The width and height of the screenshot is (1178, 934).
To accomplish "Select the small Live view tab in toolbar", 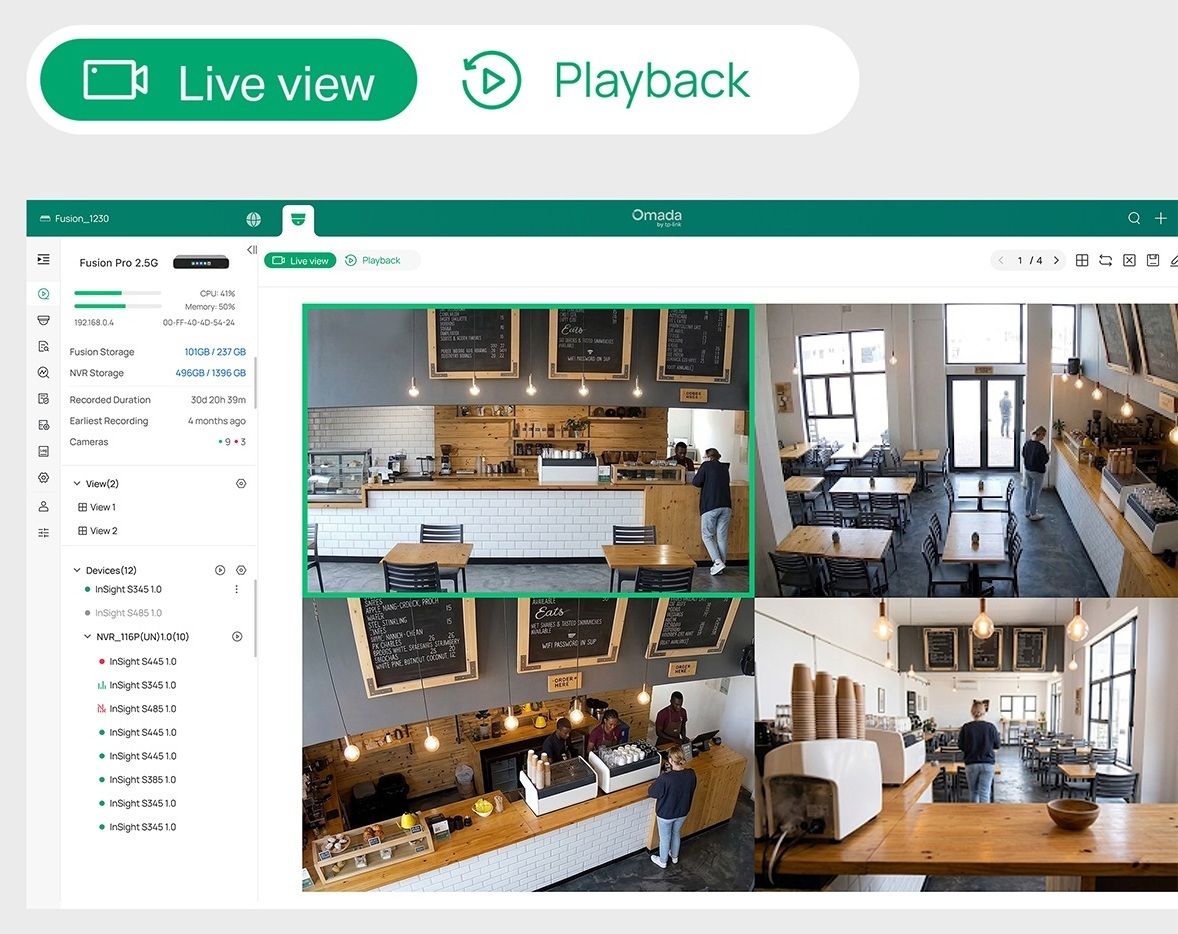I will pos(300,261).
